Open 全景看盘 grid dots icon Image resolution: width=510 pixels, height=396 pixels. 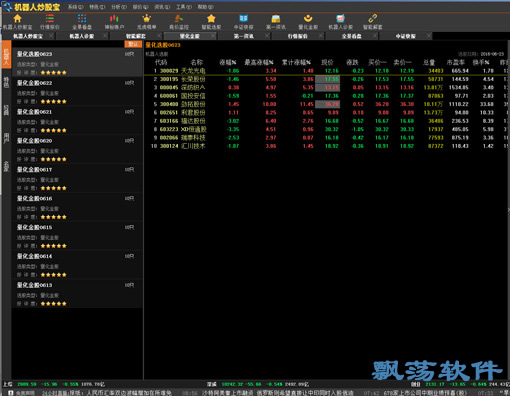(82, 18)
